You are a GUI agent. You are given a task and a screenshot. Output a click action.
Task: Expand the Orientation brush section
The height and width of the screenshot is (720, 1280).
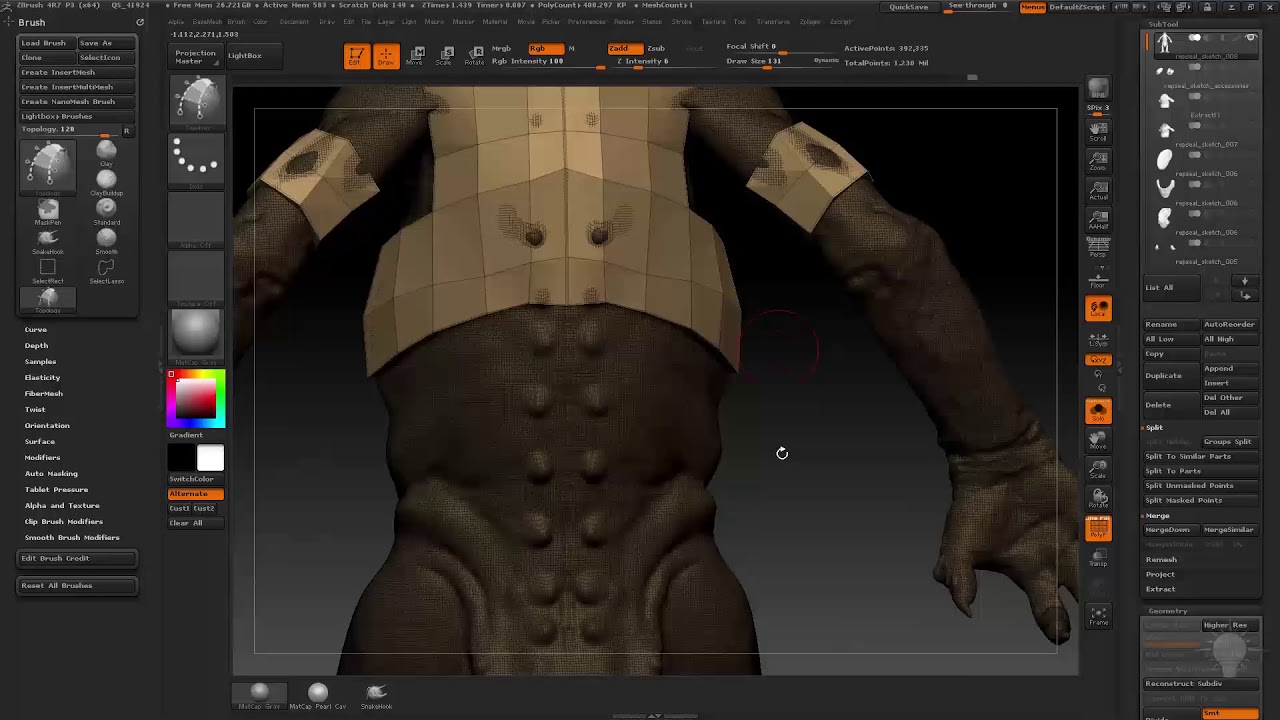[47, 425]
